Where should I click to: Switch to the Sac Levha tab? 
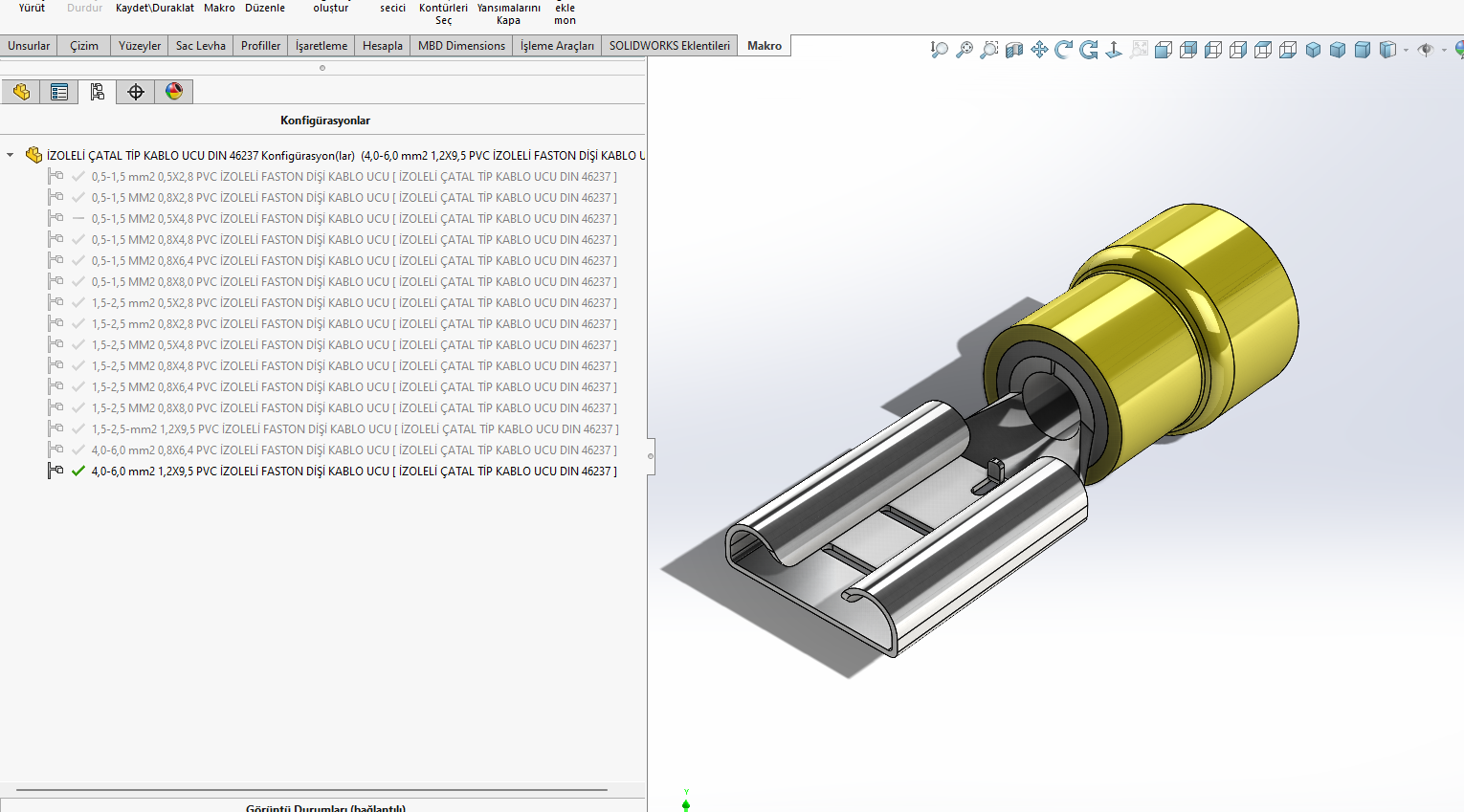[x=201, y=46]
